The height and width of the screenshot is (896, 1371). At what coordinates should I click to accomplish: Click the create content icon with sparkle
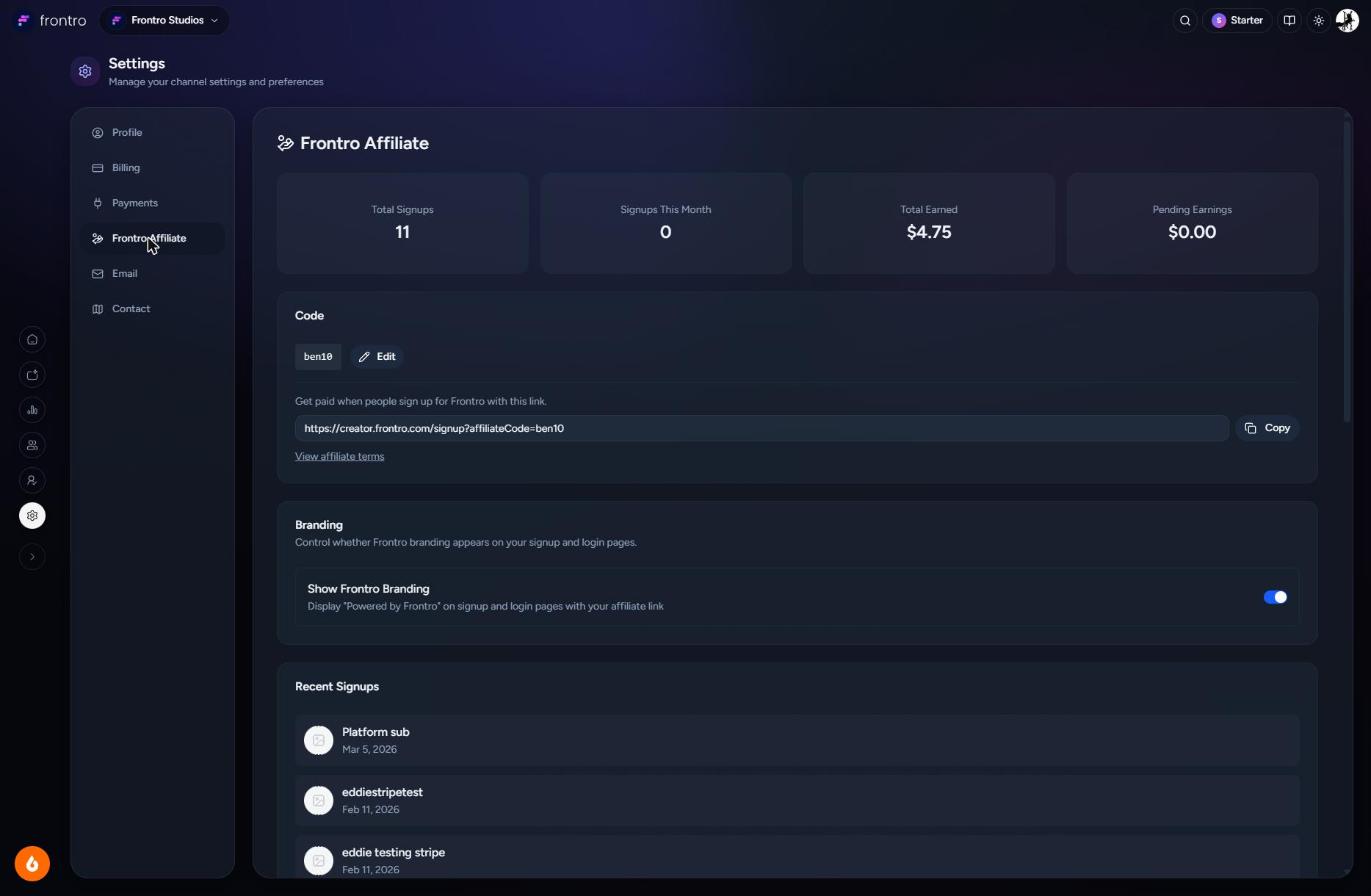(32, 375)
